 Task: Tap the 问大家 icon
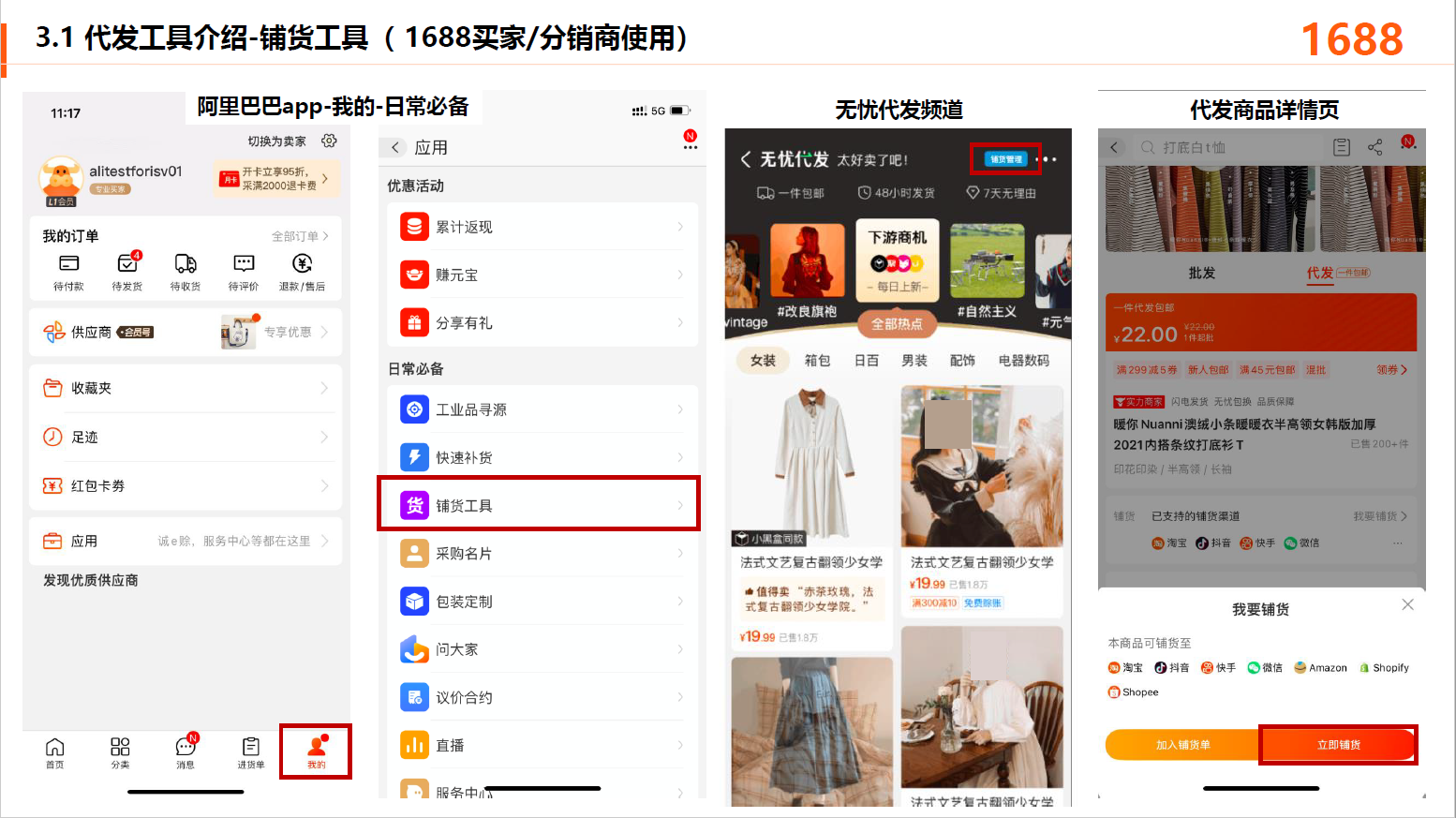click(414, 648)
